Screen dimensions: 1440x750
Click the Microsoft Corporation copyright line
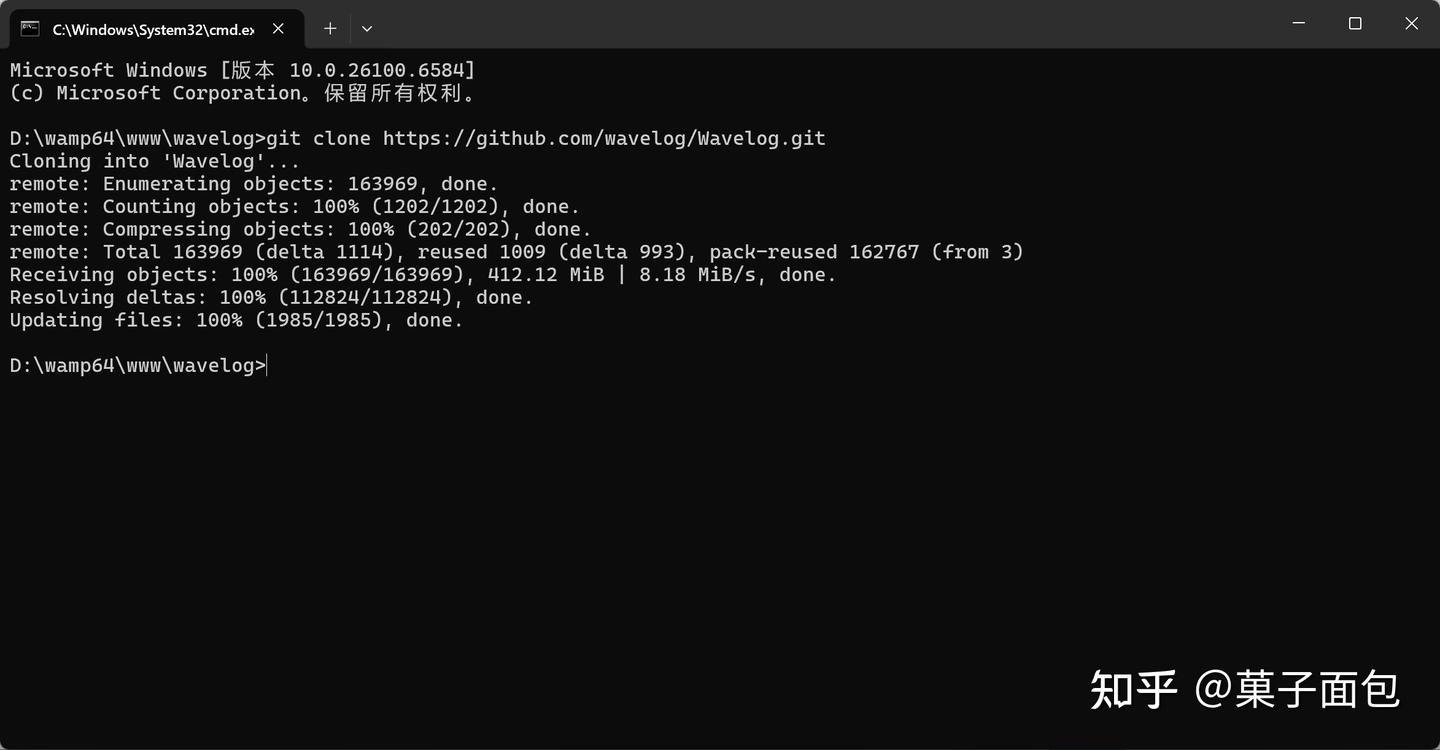click(x=242, y=93)
